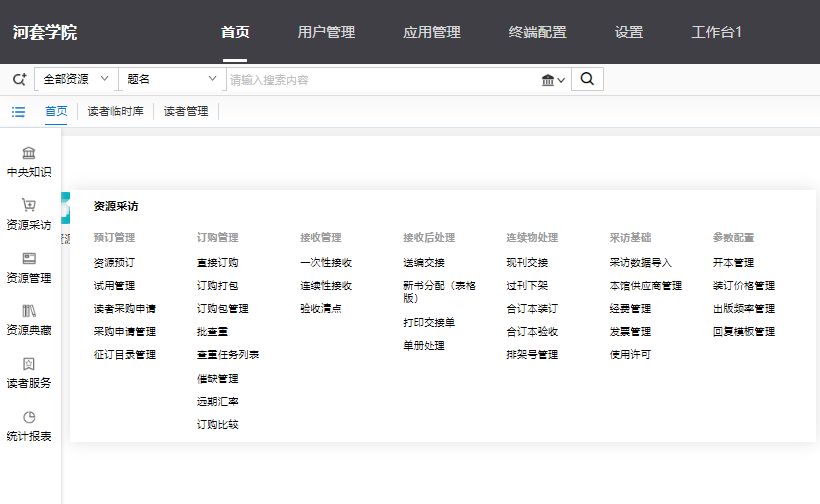Viewport: 820px width, 504px height.
Task: Open the 采访数据导入 link
Action: click(x=640, y=263)
